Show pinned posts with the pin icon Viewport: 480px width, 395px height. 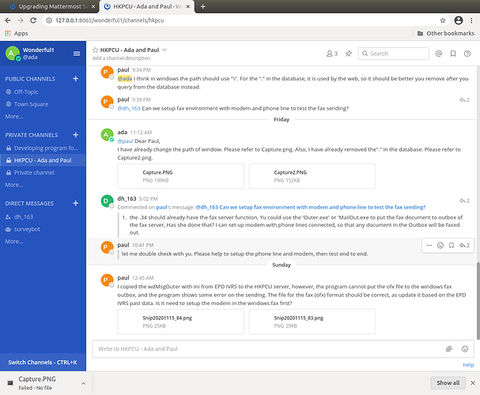[348, 53]
